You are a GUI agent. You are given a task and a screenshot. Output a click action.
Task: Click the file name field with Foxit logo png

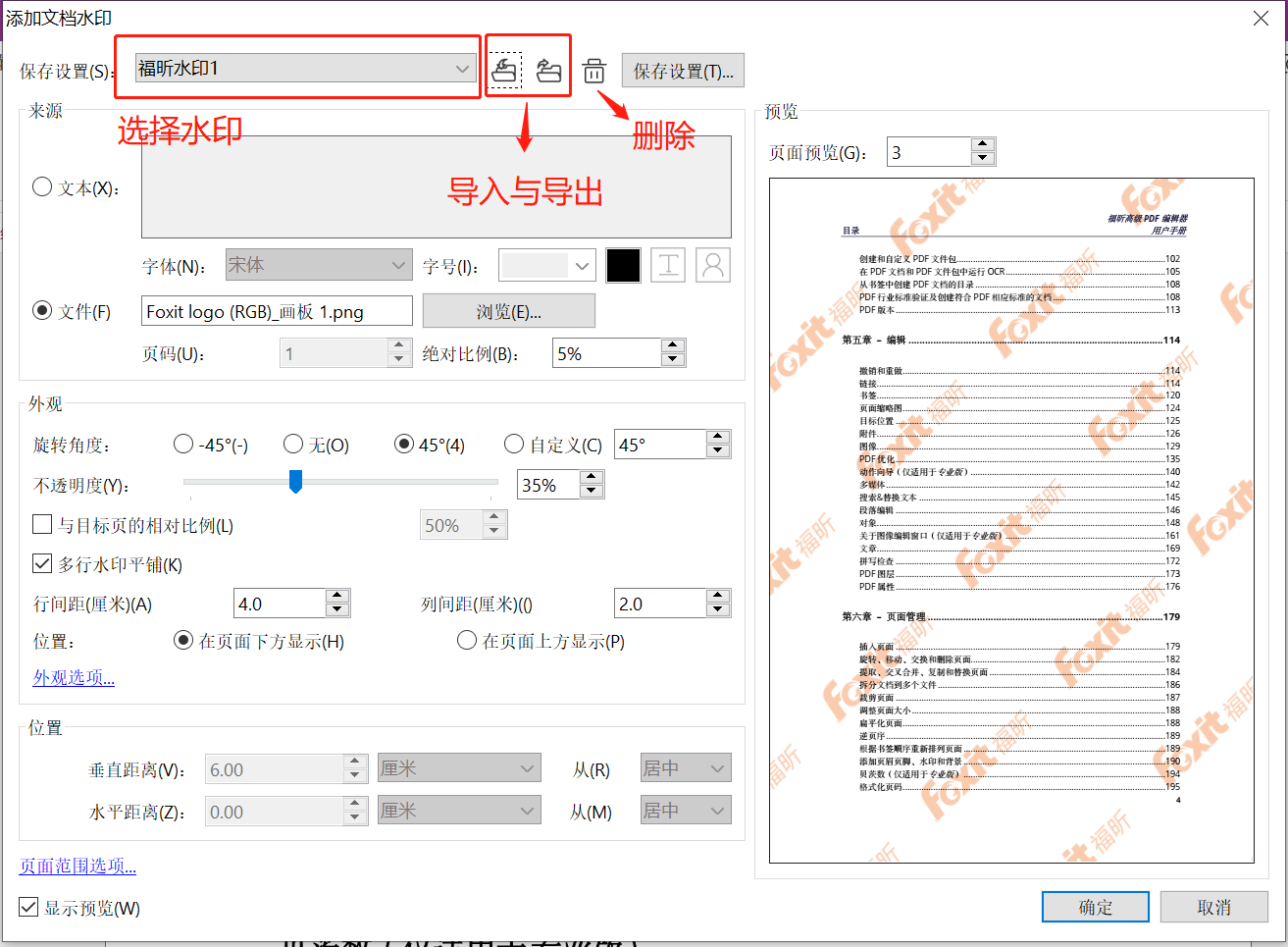click(x=277, y=311)
